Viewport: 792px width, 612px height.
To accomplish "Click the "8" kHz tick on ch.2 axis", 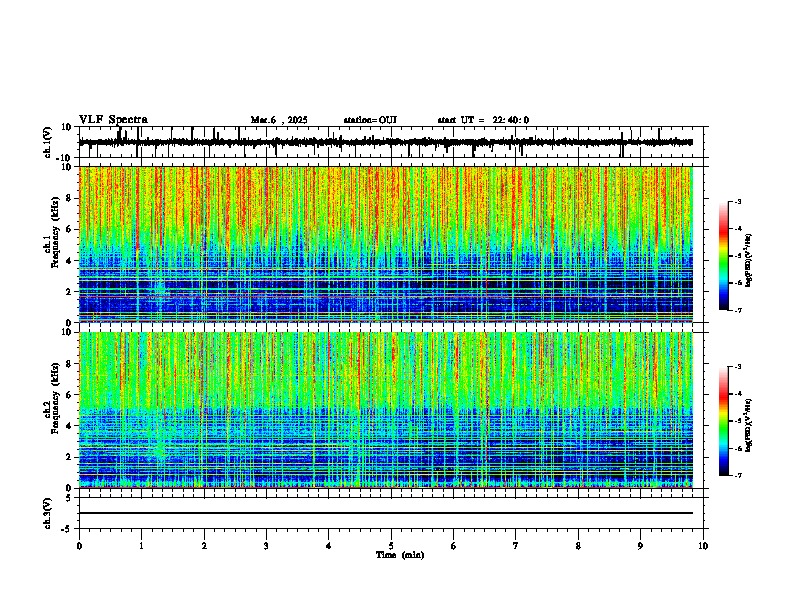I will [x=69, y=364].
